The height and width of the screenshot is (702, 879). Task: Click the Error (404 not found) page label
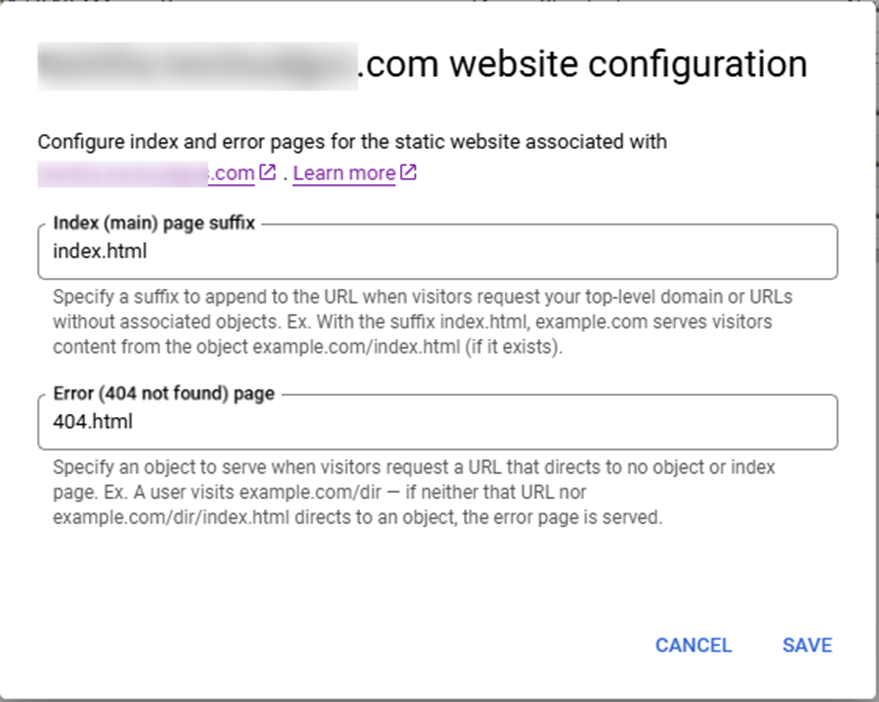click(x=164, y=394)
